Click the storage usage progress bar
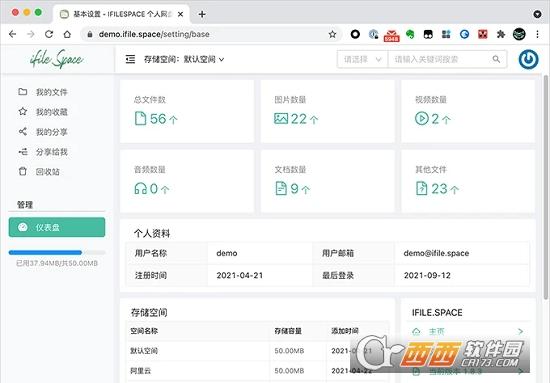Viewport: 550px width, 383px height. coord(57,252)
